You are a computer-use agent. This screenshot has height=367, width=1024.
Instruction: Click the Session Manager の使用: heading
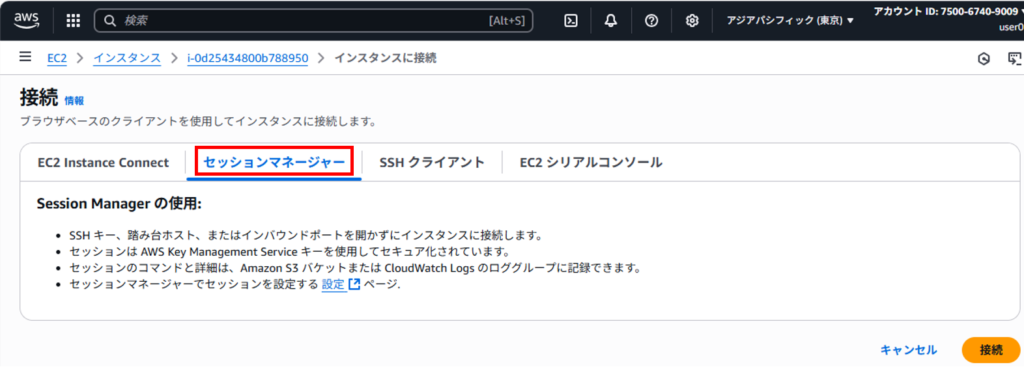click(x=119, y=204)
